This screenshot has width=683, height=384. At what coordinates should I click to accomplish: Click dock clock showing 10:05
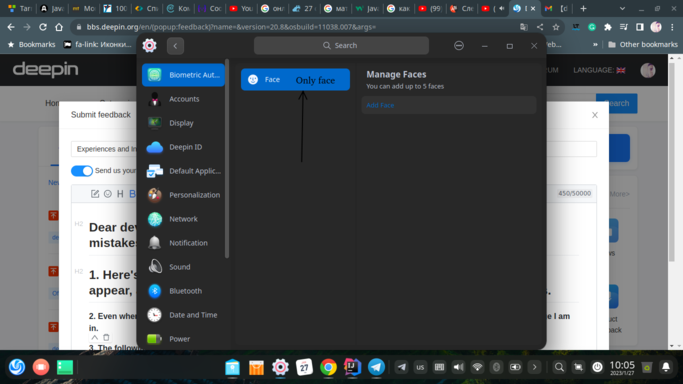pos(622,367)
